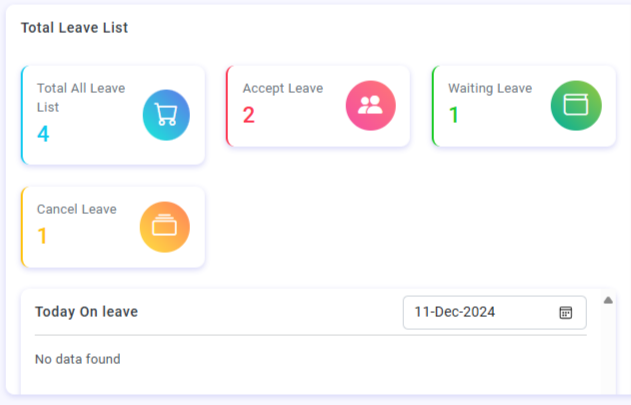
Task: Open the Total All Leave List label
Action: (81, 97)
